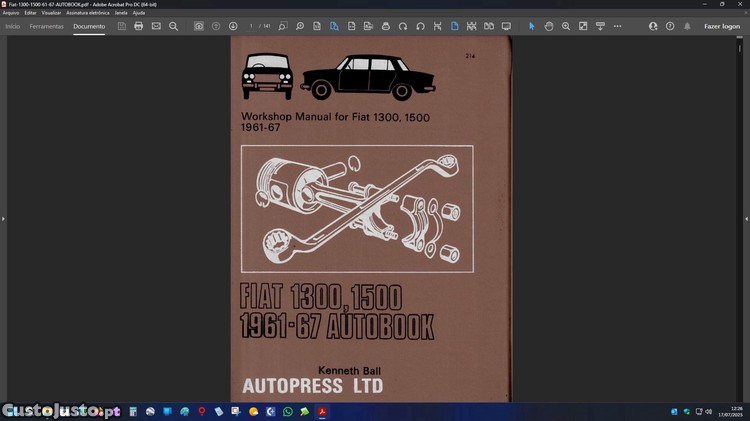
Task: Show more tools via three dots
Action: (617, 26)
